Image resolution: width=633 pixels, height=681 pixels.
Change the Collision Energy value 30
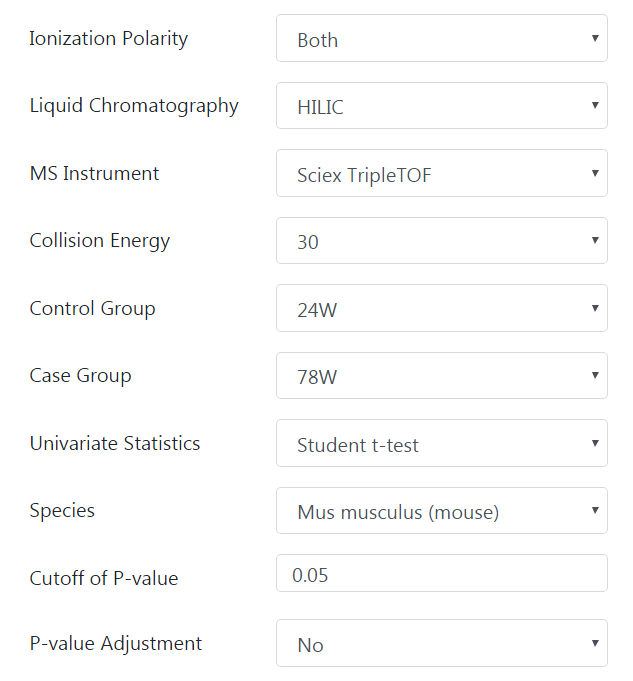point(441,241)
